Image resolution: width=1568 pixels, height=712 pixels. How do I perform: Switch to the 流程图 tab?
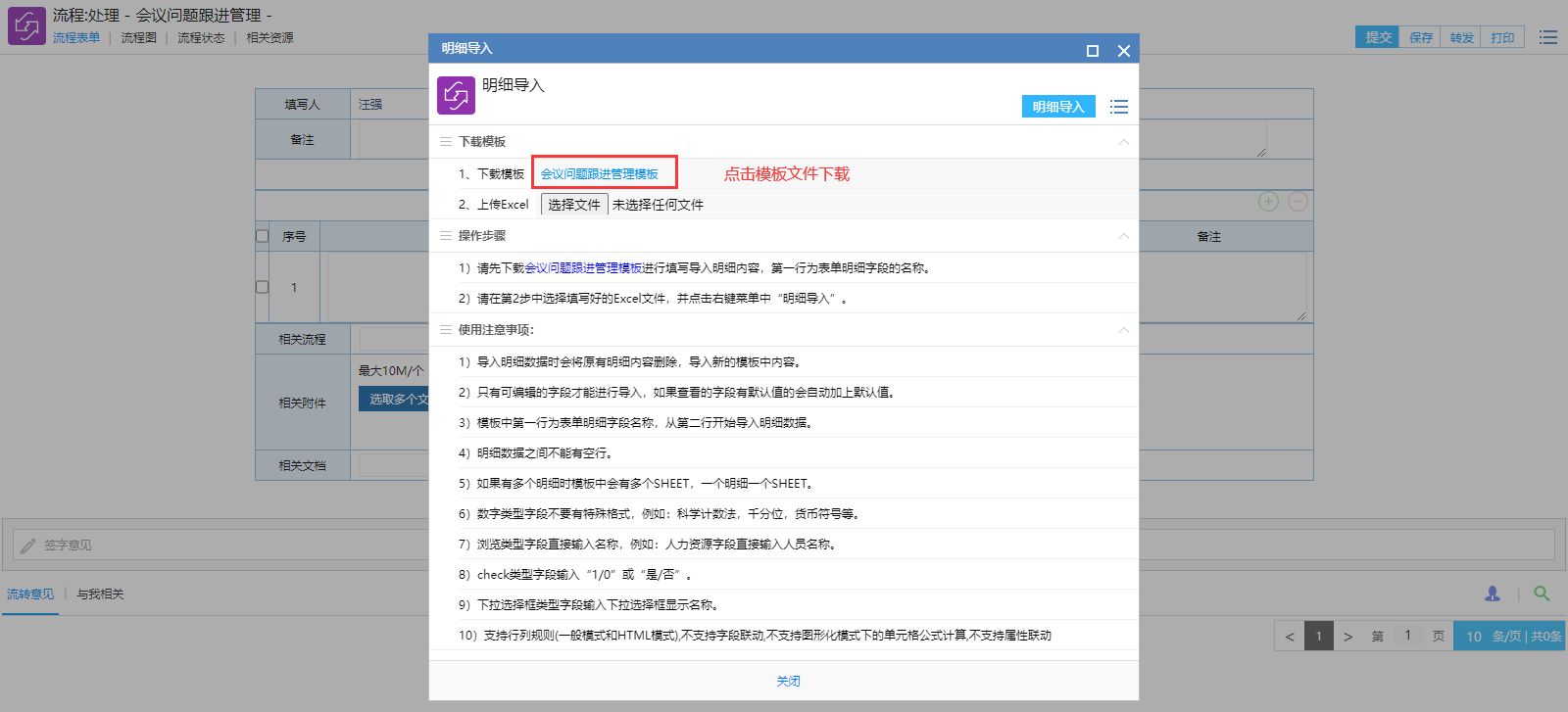138,38
